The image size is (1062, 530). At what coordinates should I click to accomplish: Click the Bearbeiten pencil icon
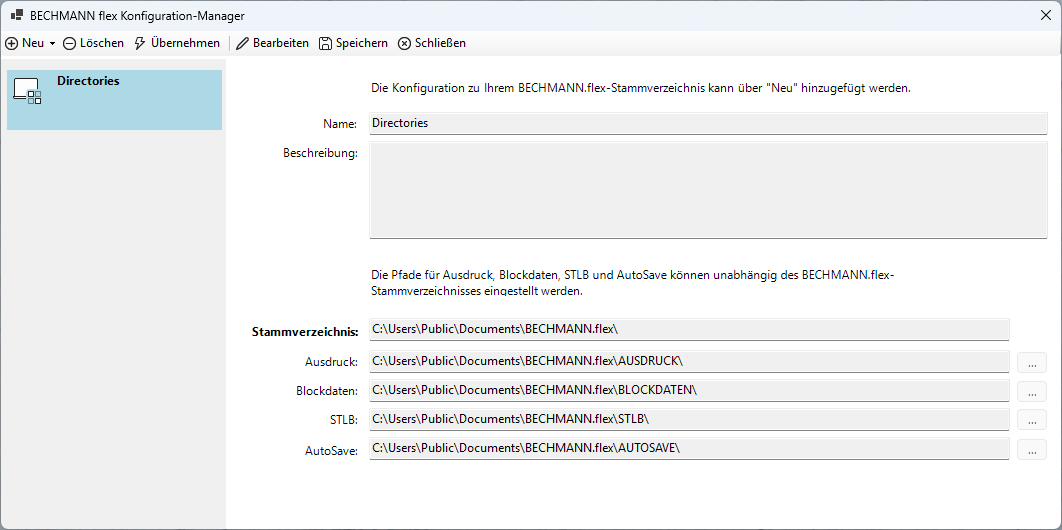pyautogui.click(x=242, y=44)
